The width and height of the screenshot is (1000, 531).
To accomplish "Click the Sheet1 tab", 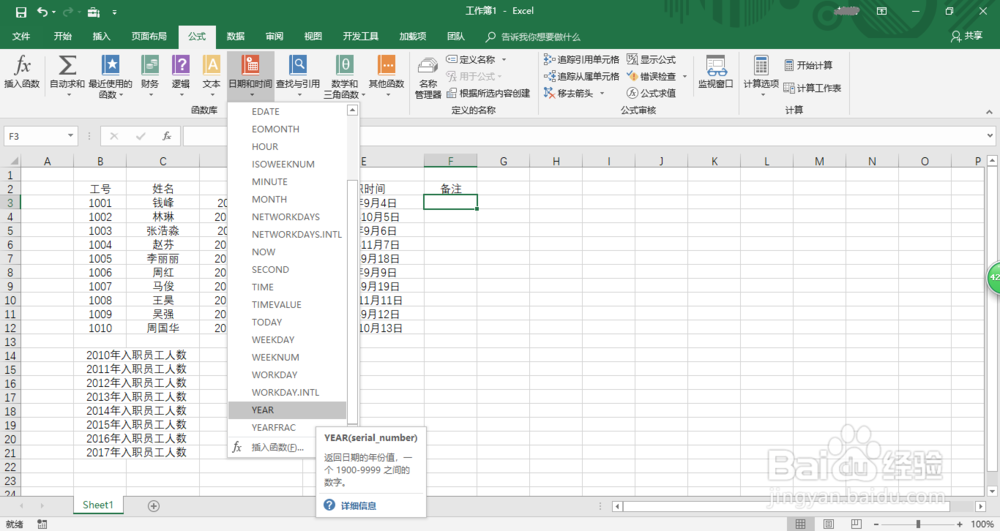I will [x=98, y=505].
